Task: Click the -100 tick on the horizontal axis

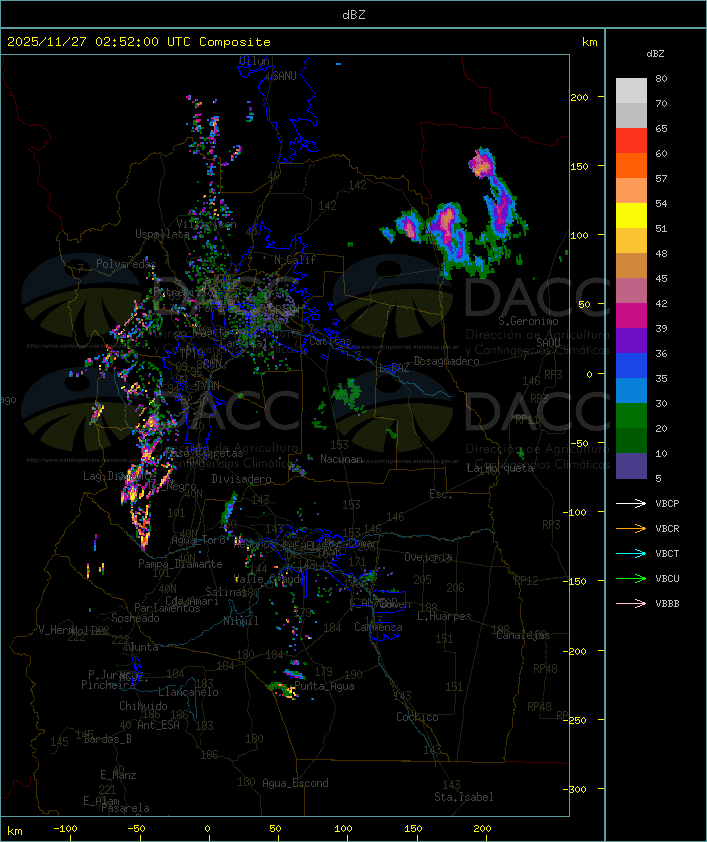Action: tap(65, 829)
